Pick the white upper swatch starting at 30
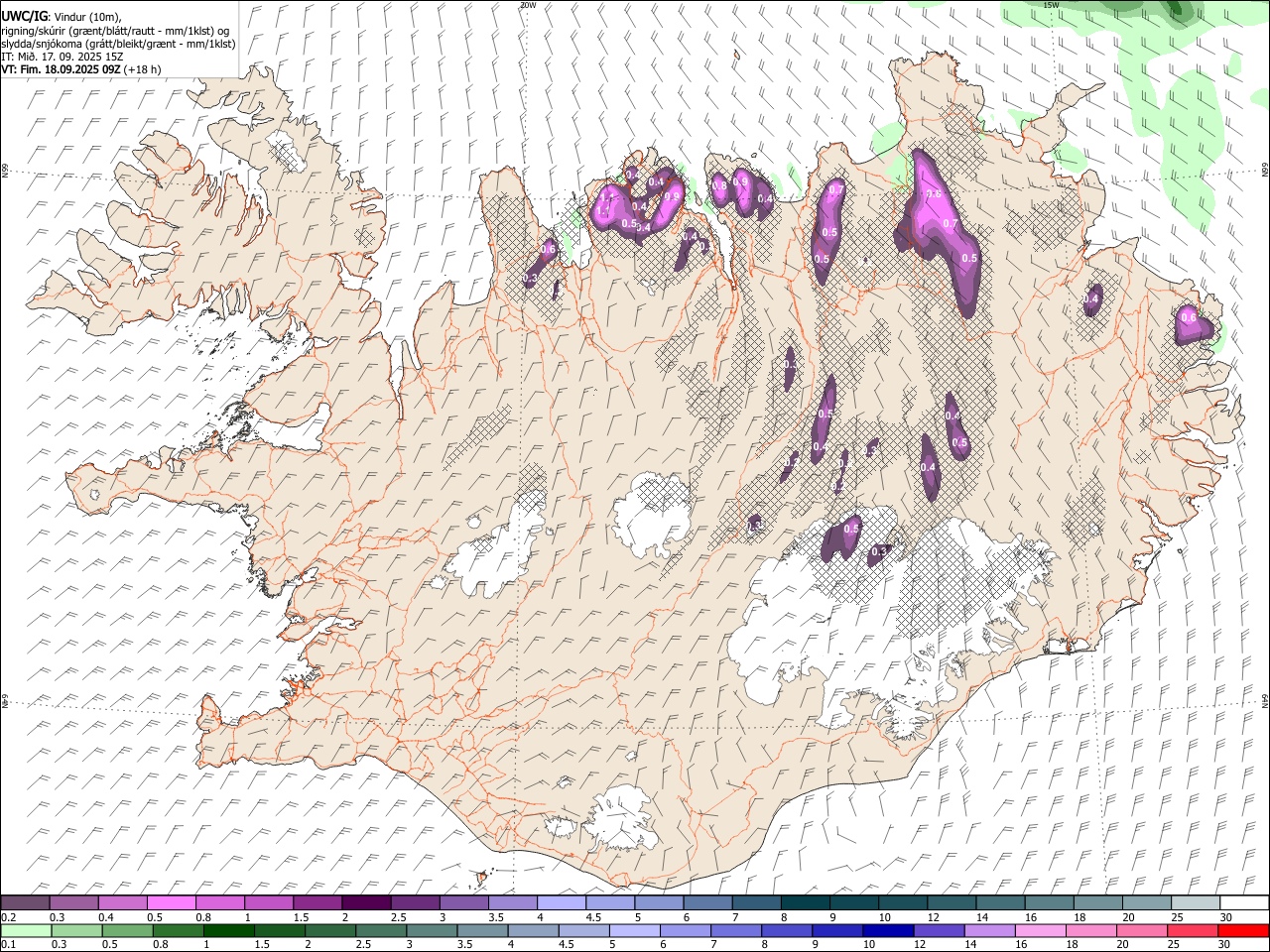This screenshot has width=1270, height=952. [1244, 903]
